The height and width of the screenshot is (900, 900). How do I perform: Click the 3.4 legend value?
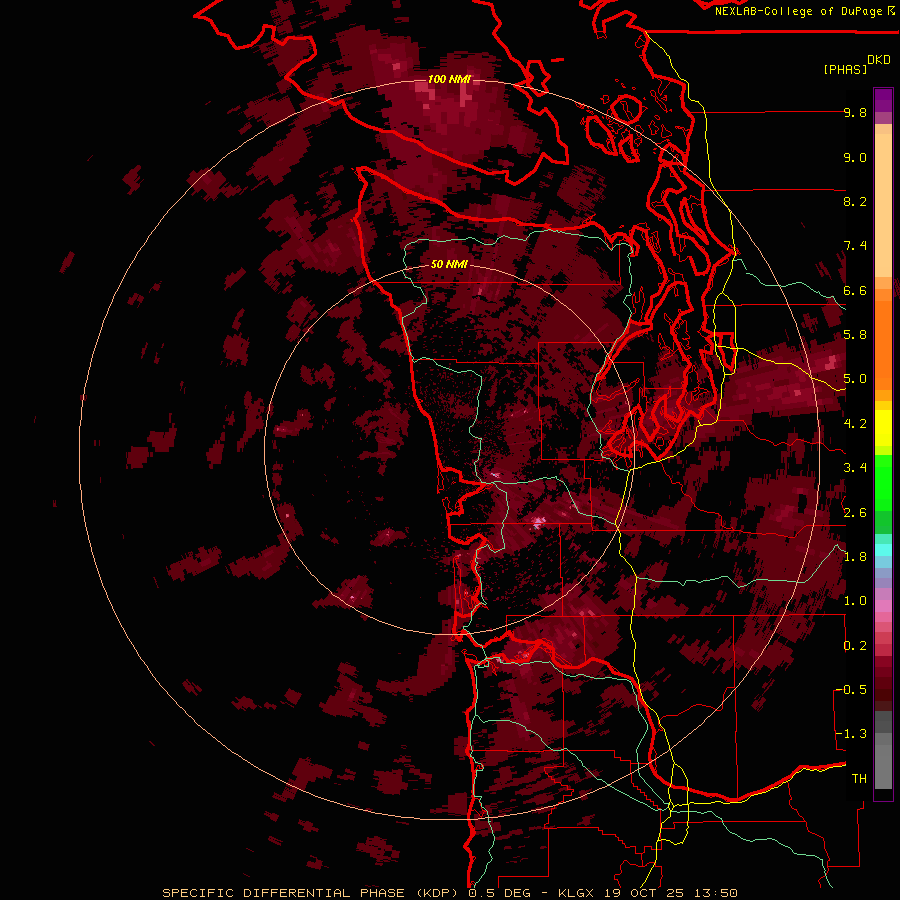(x=855, y=468)
